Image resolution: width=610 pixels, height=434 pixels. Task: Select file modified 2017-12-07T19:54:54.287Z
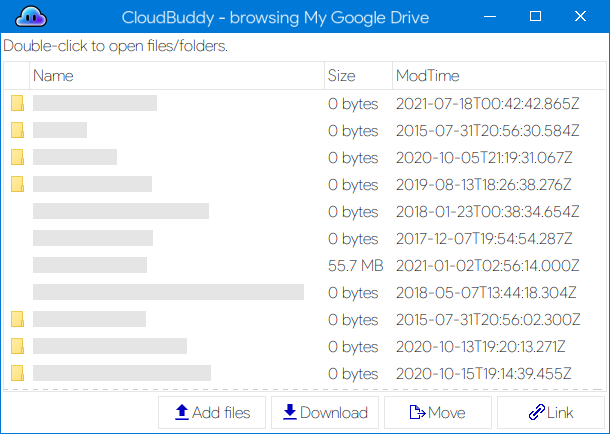point(305,238)
